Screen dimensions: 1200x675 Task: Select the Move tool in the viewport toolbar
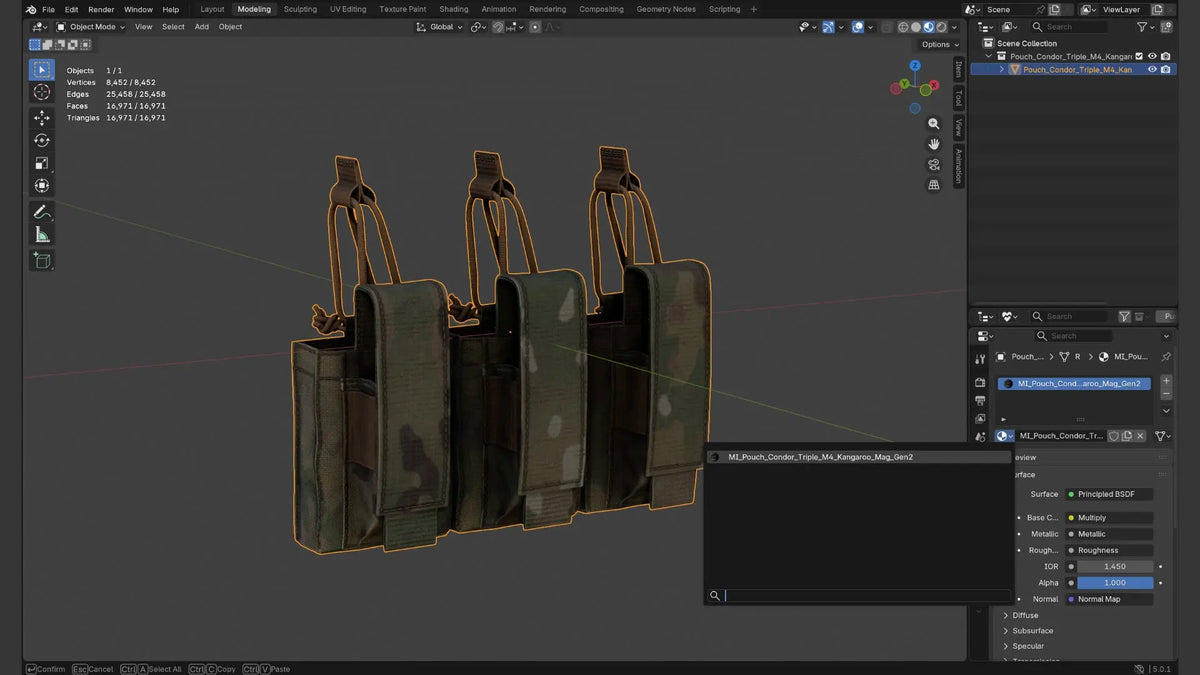tap(42, 118)
